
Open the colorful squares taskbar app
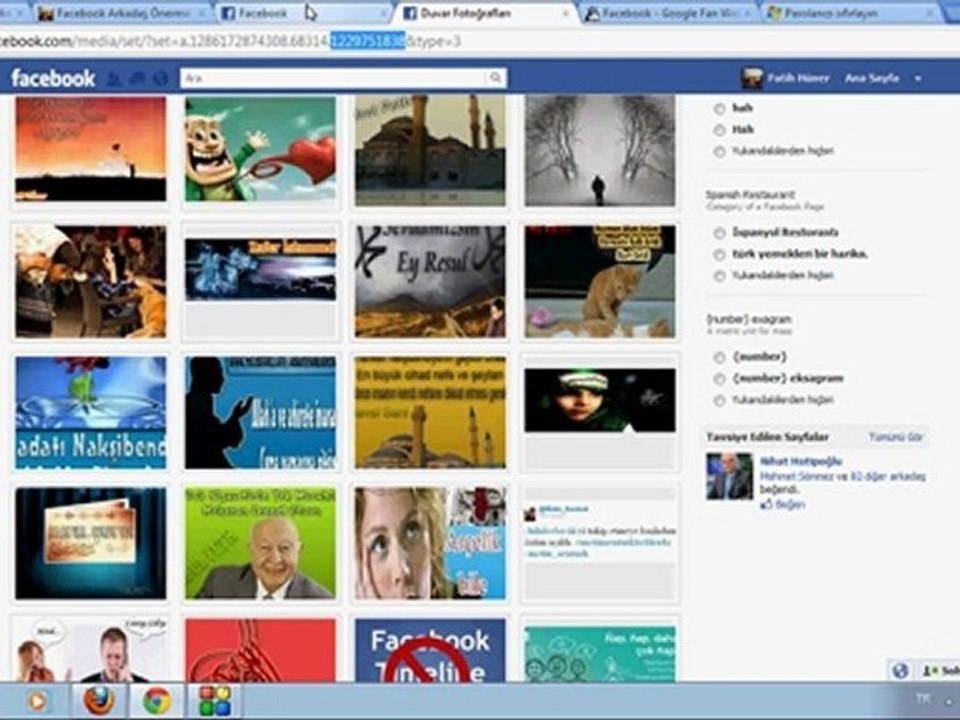pyautogui.click(x=215, y=701)
